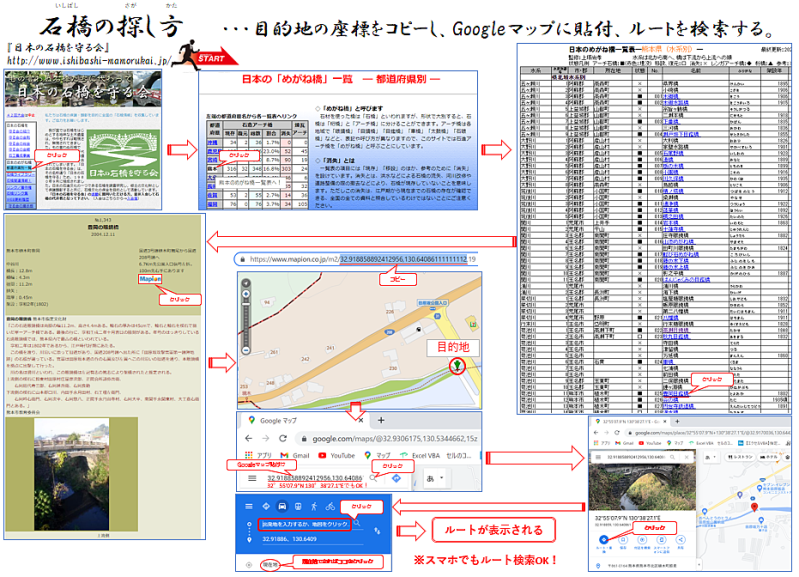Select the car driving mode icon

pyautogui.click(x=282, y=506)
